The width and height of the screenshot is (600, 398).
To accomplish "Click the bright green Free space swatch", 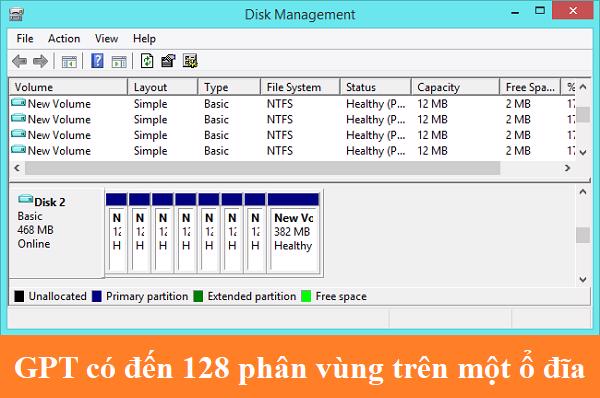I will pyautogui.click(x=306, y=296).
